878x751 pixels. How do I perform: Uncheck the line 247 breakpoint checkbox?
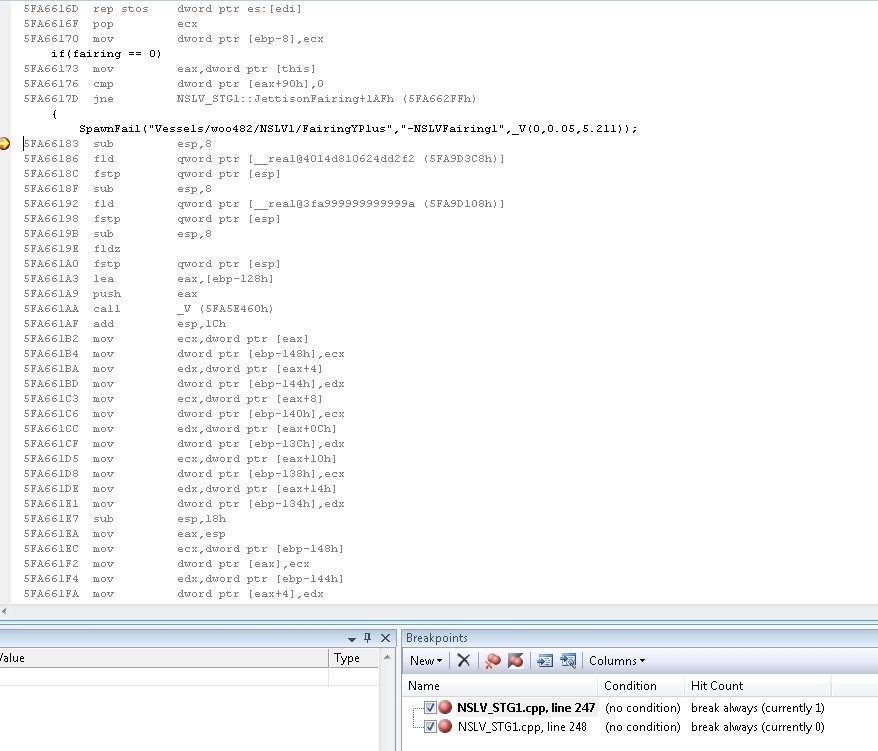pos(430,707)
